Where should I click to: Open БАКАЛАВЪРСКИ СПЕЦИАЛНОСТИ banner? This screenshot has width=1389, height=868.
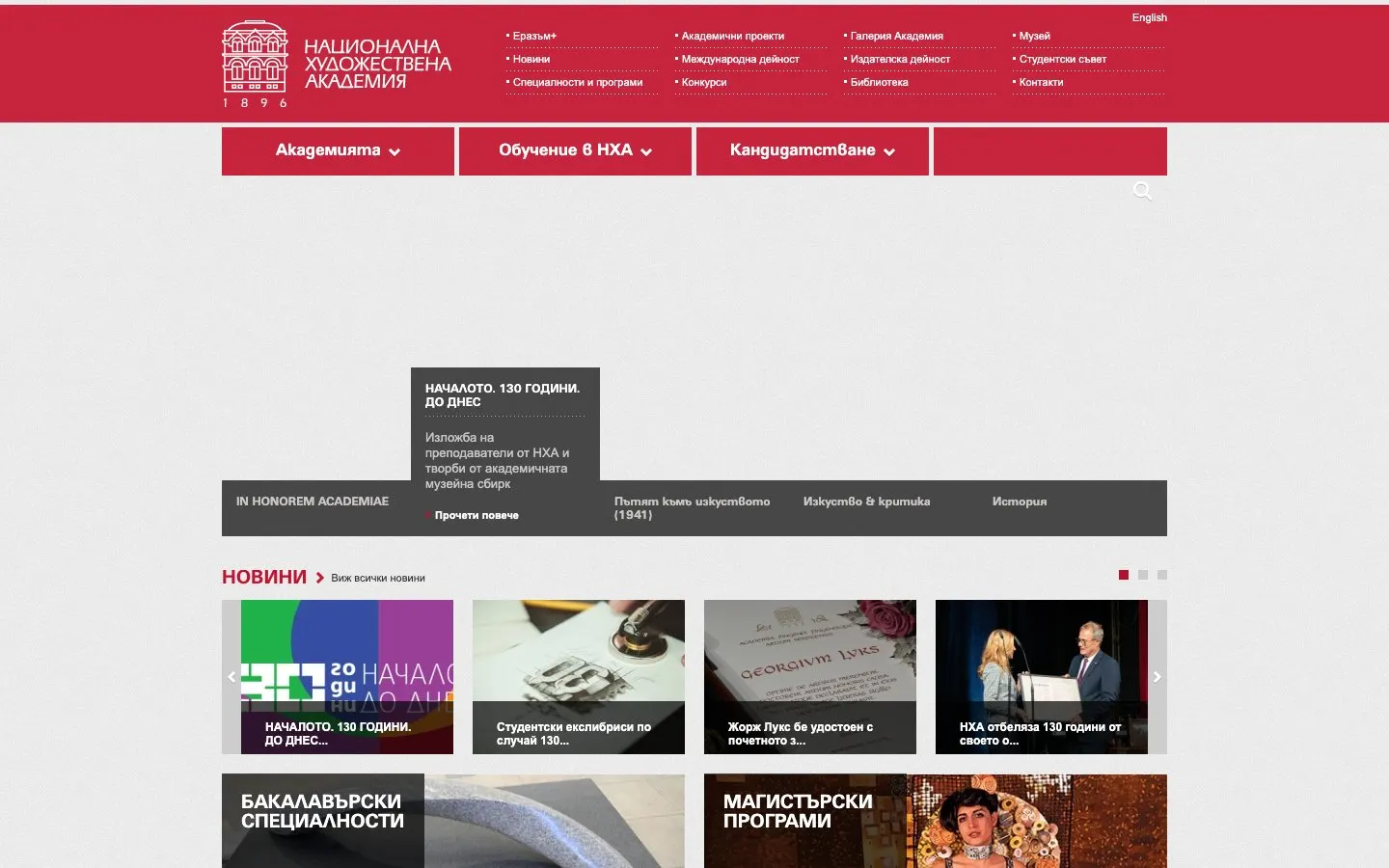[x=453, y=821]
